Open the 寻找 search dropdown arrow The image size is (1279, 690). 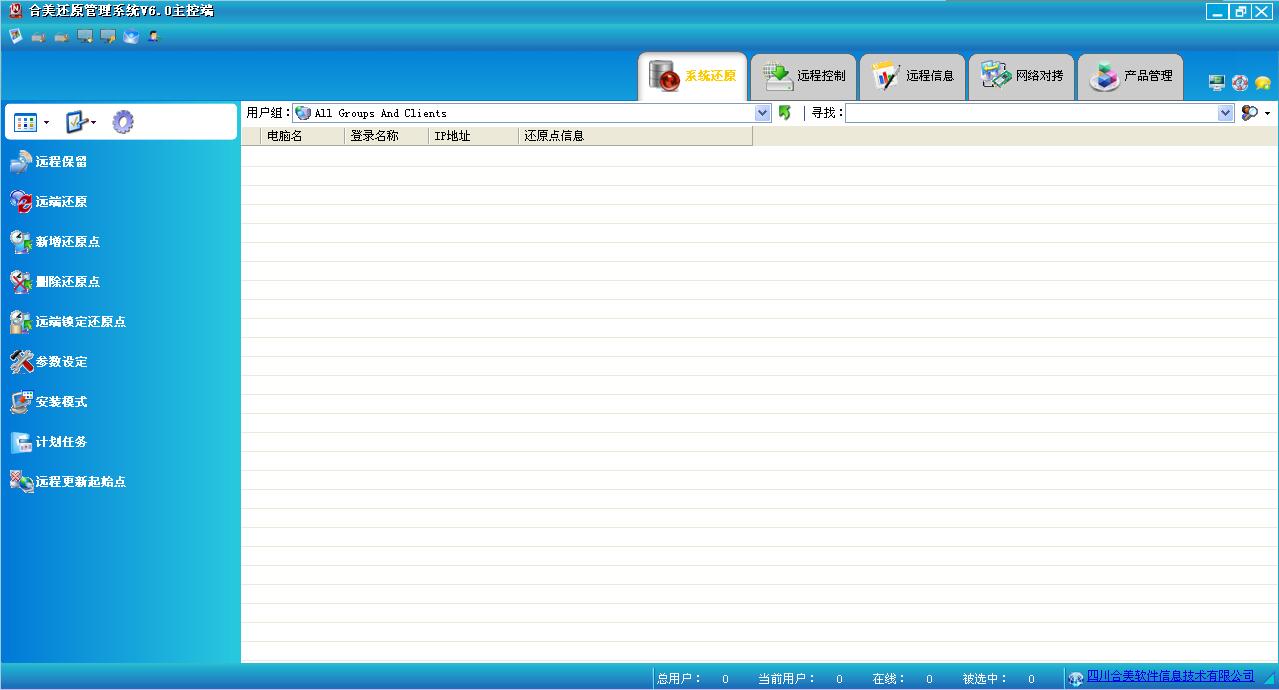[x=1226, y=113]
